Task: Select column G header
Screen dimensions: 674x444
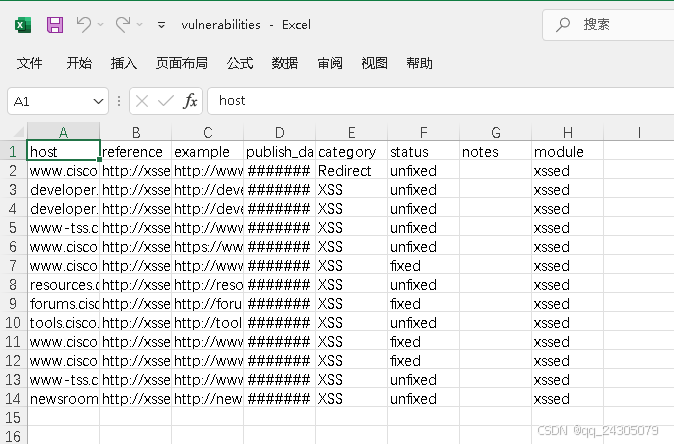Action: click(x=496, y=132)
